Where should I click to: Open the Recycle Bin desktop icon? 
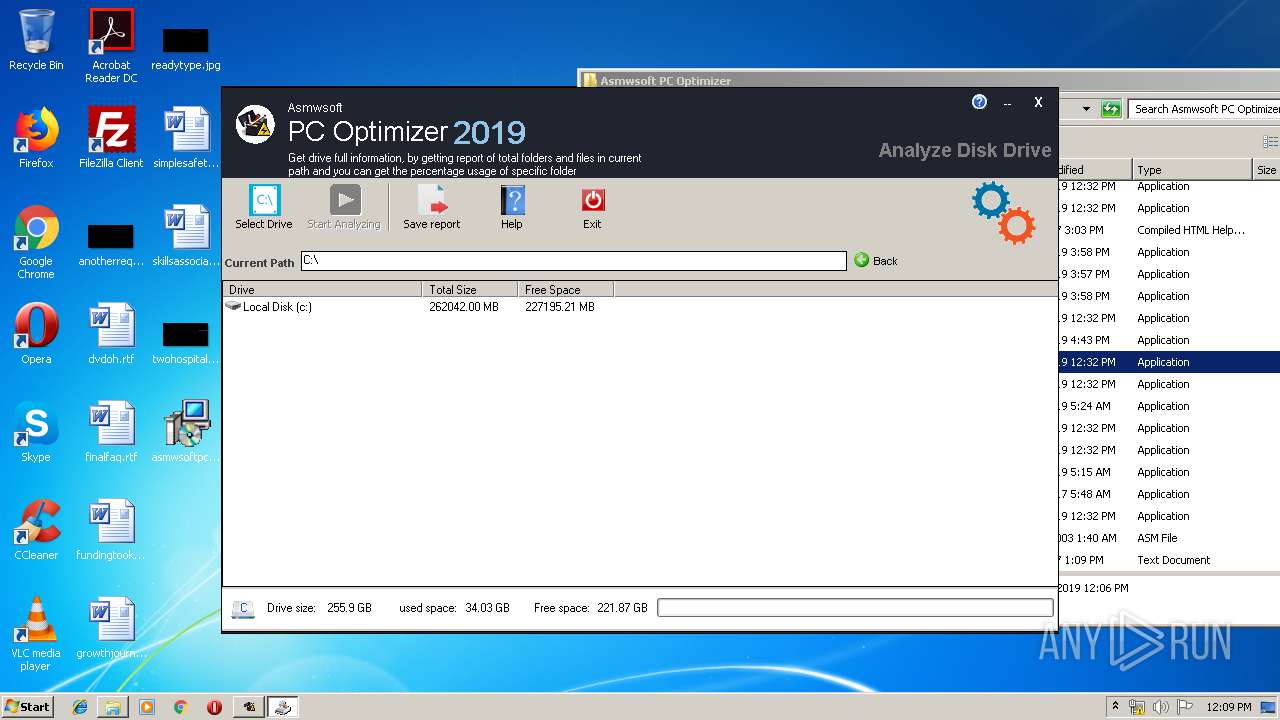[36, 40]
